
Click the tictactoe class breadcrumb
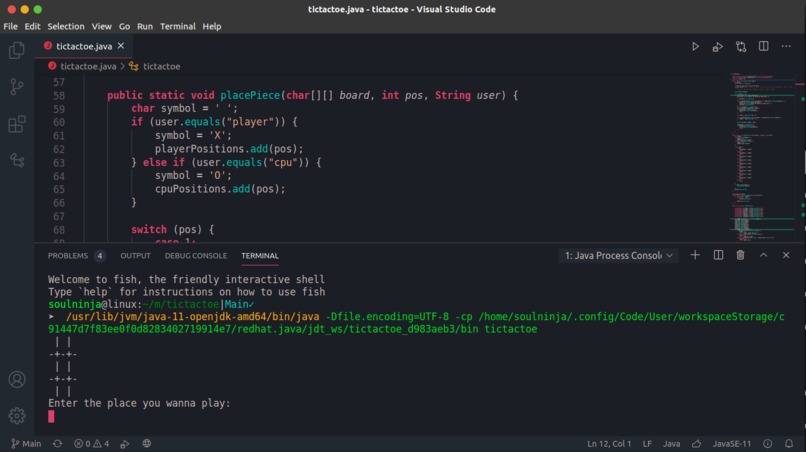pos(161,66)
